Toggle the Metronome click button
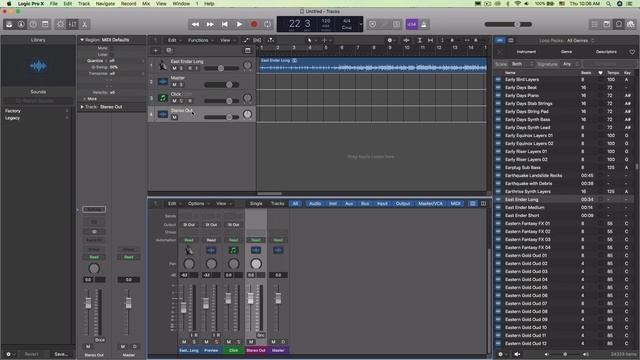Viewport: 640px width, 360px height. click(x=424, y=24)
